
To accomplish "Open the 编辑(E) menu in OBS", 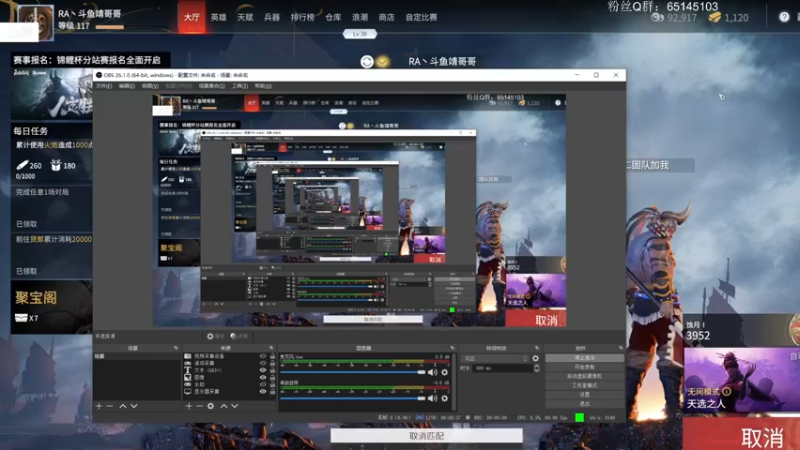I will tap(127, 86).
